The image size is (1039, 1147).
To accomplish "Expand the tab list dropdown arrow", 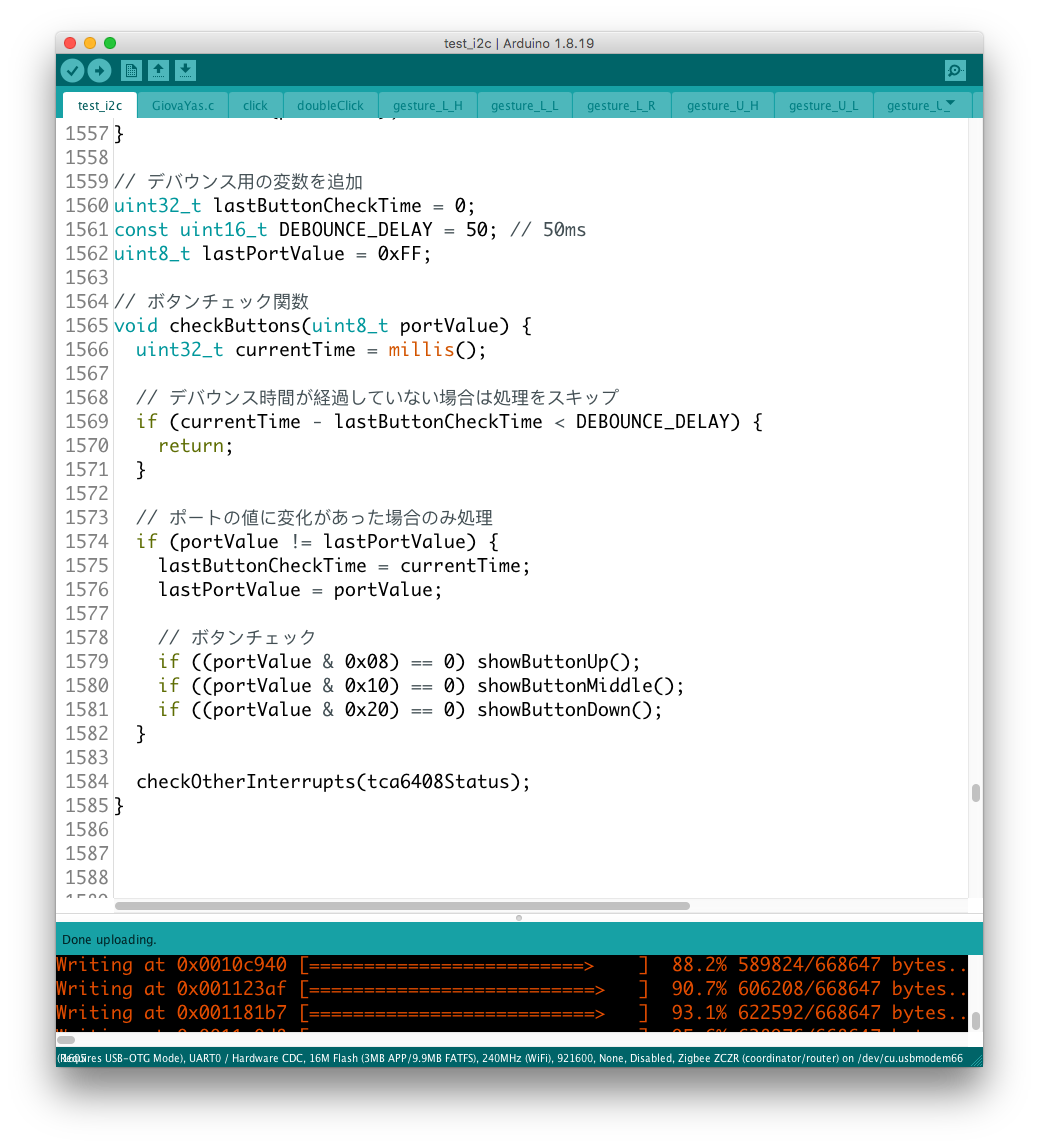I will coord(950,103).
